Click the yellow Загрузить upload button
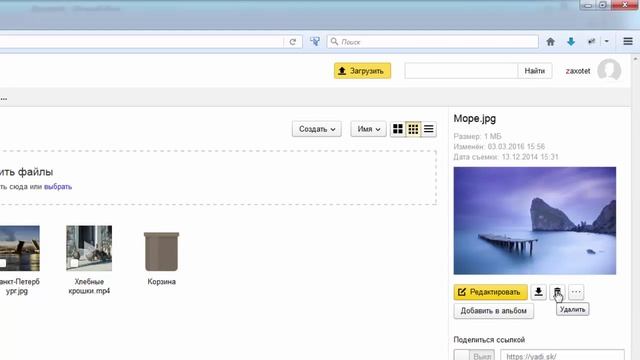This screenshot has width=640, height=360. tap(362, 71)
